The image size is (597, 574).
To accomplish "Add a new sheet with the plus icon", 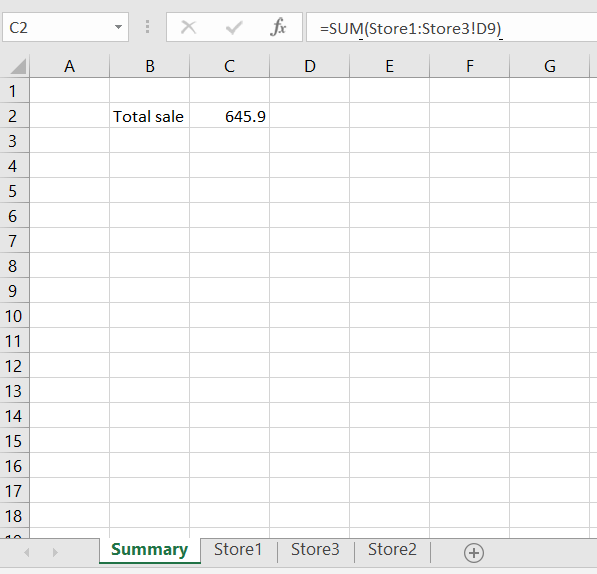I will (474, 552).
